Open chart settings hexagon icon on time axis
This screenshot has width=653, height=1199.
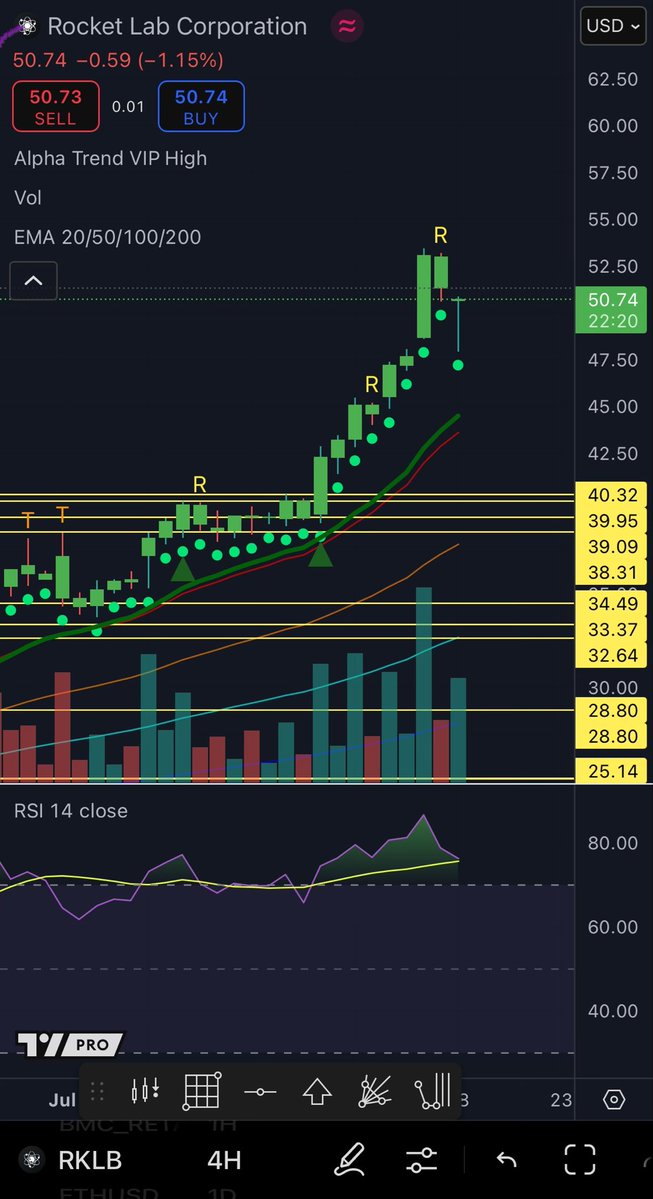click(614, 1100)
